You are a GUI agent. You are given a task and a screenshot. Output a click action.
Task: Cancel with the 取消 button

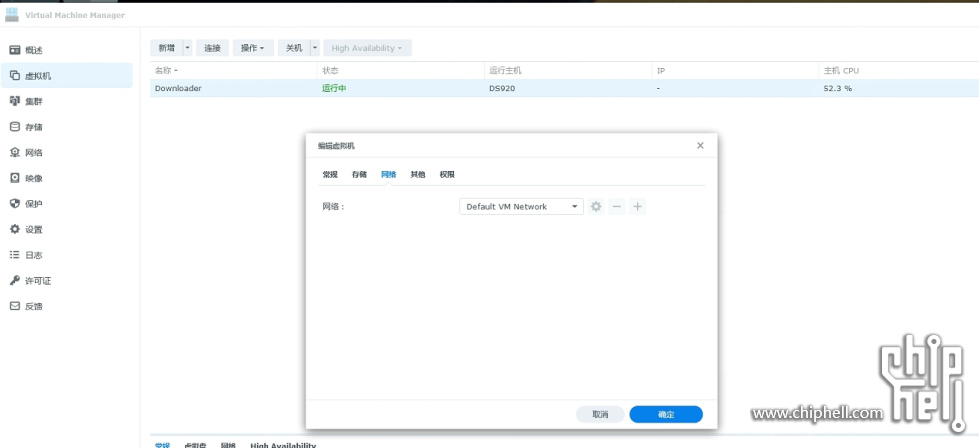tap(600, 414)
